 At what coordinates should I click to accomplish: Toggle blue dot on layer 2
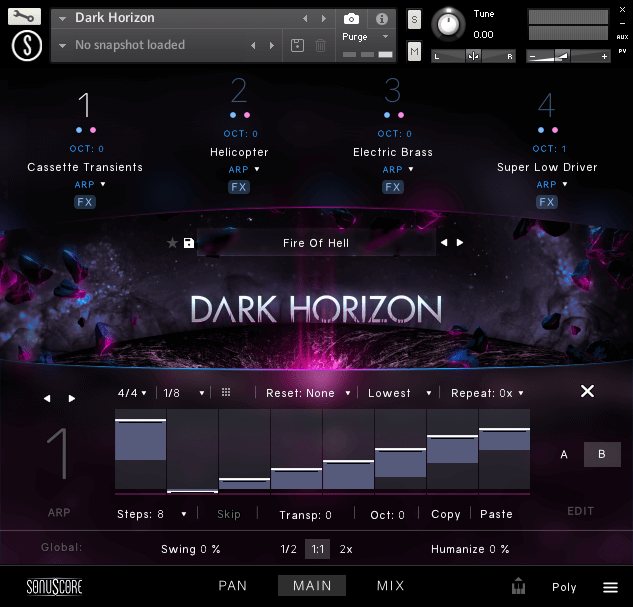(x=233, y=115)
